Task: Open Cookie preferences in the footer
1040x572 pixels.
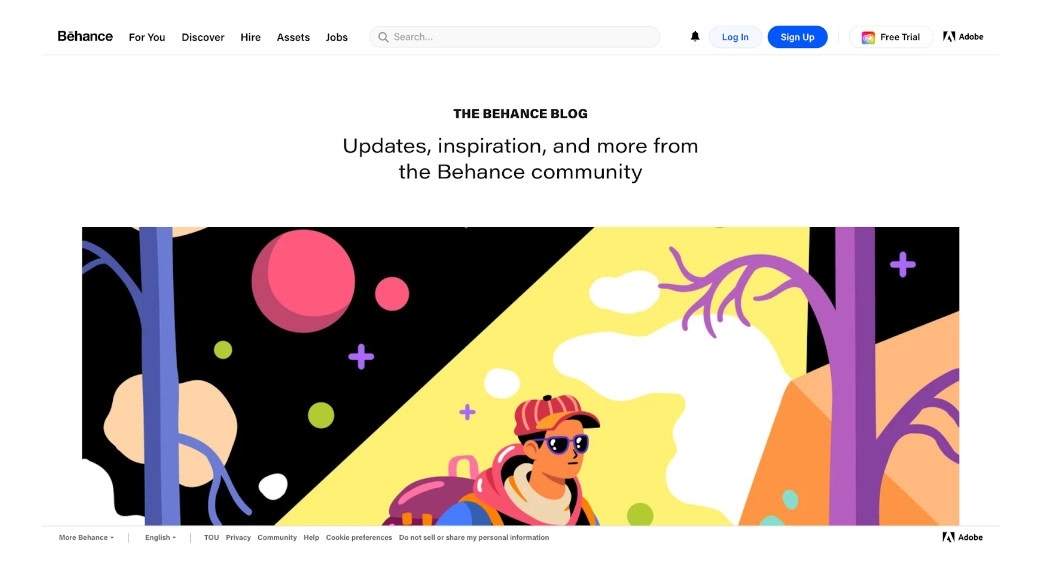Action: click(x=359, y=537)
